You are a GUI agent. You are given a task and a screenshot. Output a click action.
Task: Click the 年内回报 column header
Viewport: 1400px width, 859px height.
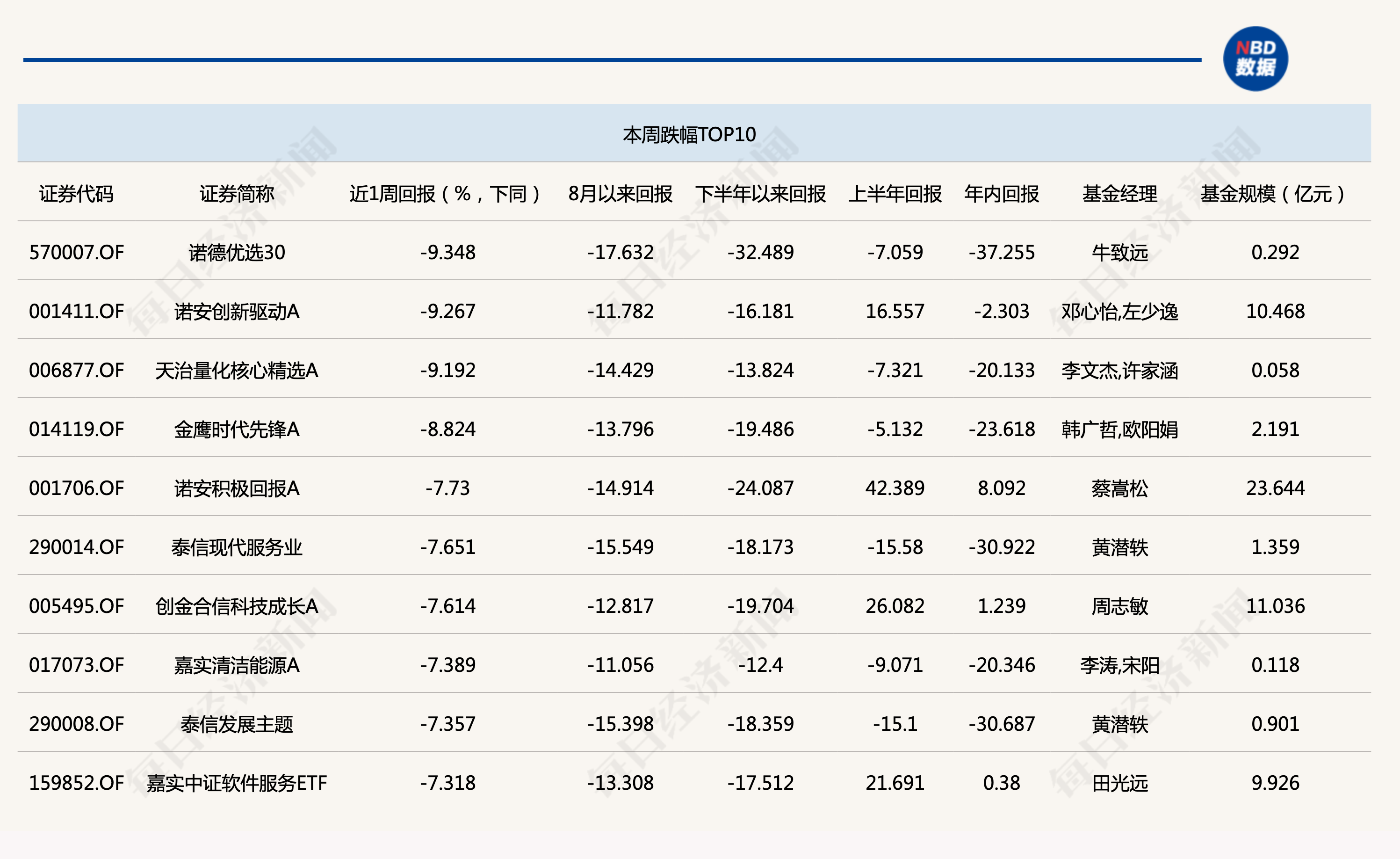pos(1002,194)
